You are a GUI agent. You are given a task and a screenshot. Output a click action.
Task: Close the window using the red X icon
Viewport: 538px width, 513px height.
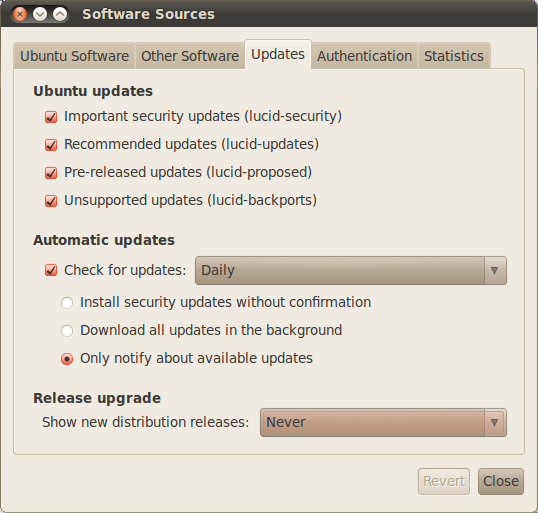[x=20, y=14]
